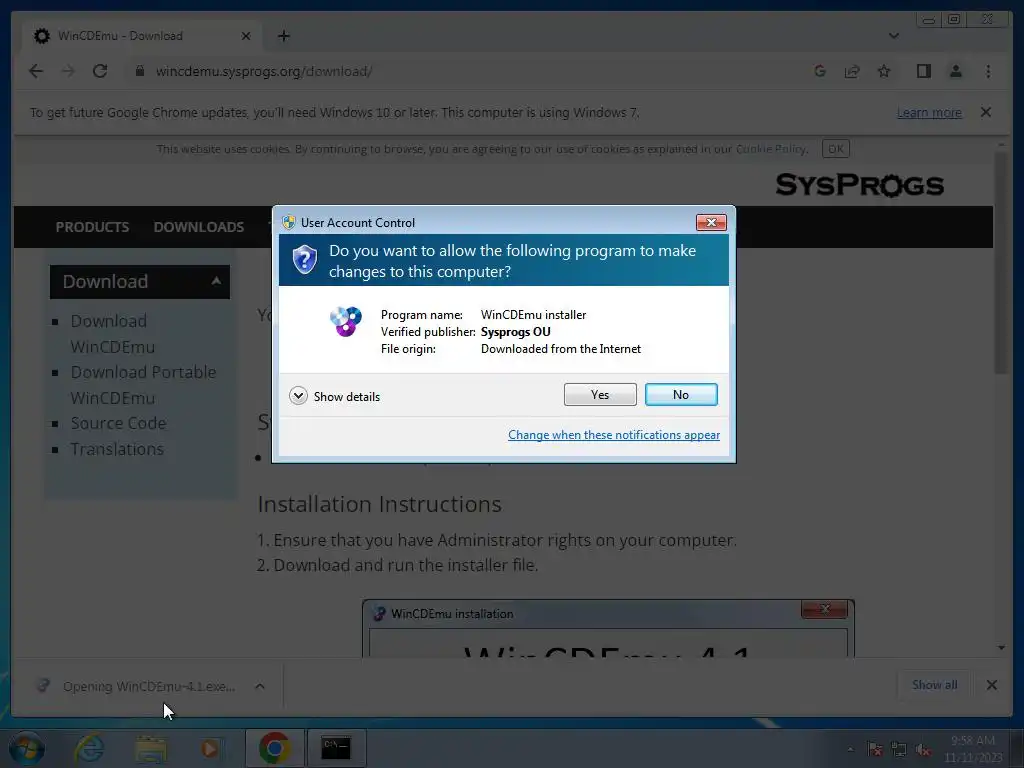This screenshot has height=768, width=1024.
Task: Open Windows Explorer folder in taskbar
Action: coord(151,748)
